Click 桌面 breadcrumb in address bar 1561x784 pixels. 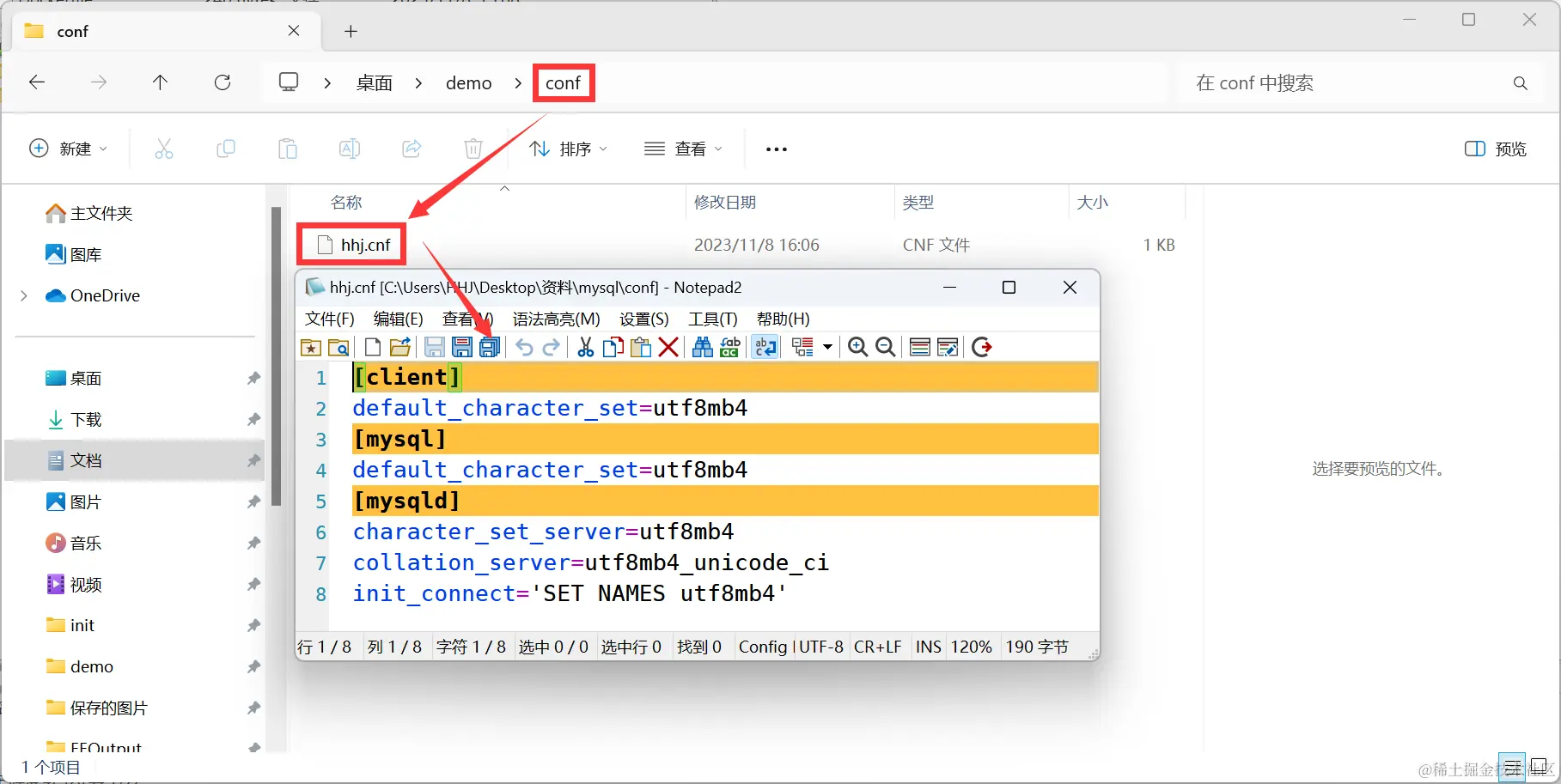click(x=375, y=83)
